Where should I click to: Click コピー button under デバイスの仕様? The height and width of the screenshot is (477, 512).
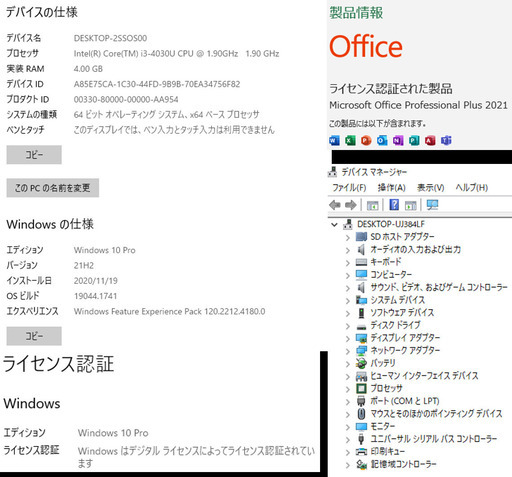pos(34,155)
